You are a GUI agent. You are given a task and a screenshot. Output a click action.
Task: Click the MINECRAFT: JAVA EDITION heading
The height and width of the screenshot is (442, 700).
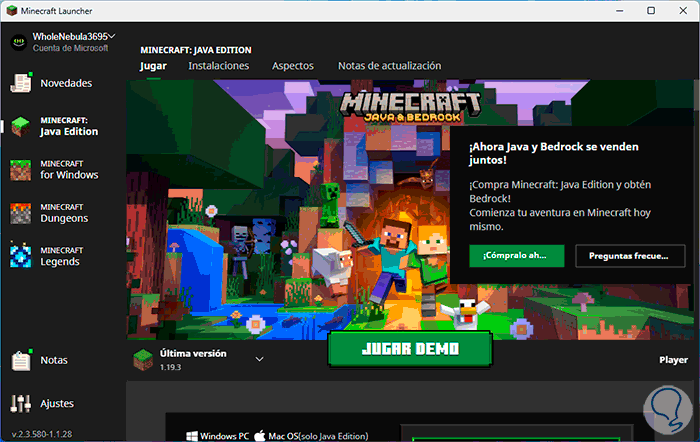pyautogui.click(x=196, y=50)
